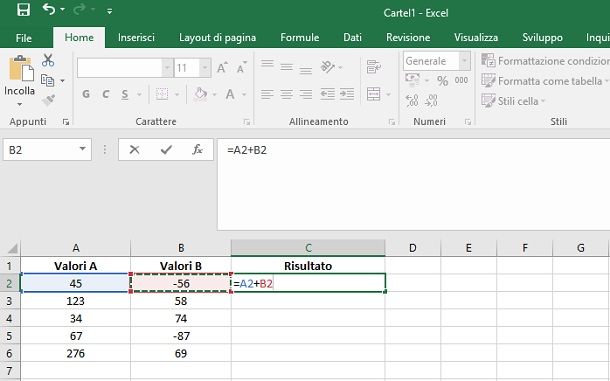Open the Revisione tab
610x381 pixels.
[x=408, y=37]
